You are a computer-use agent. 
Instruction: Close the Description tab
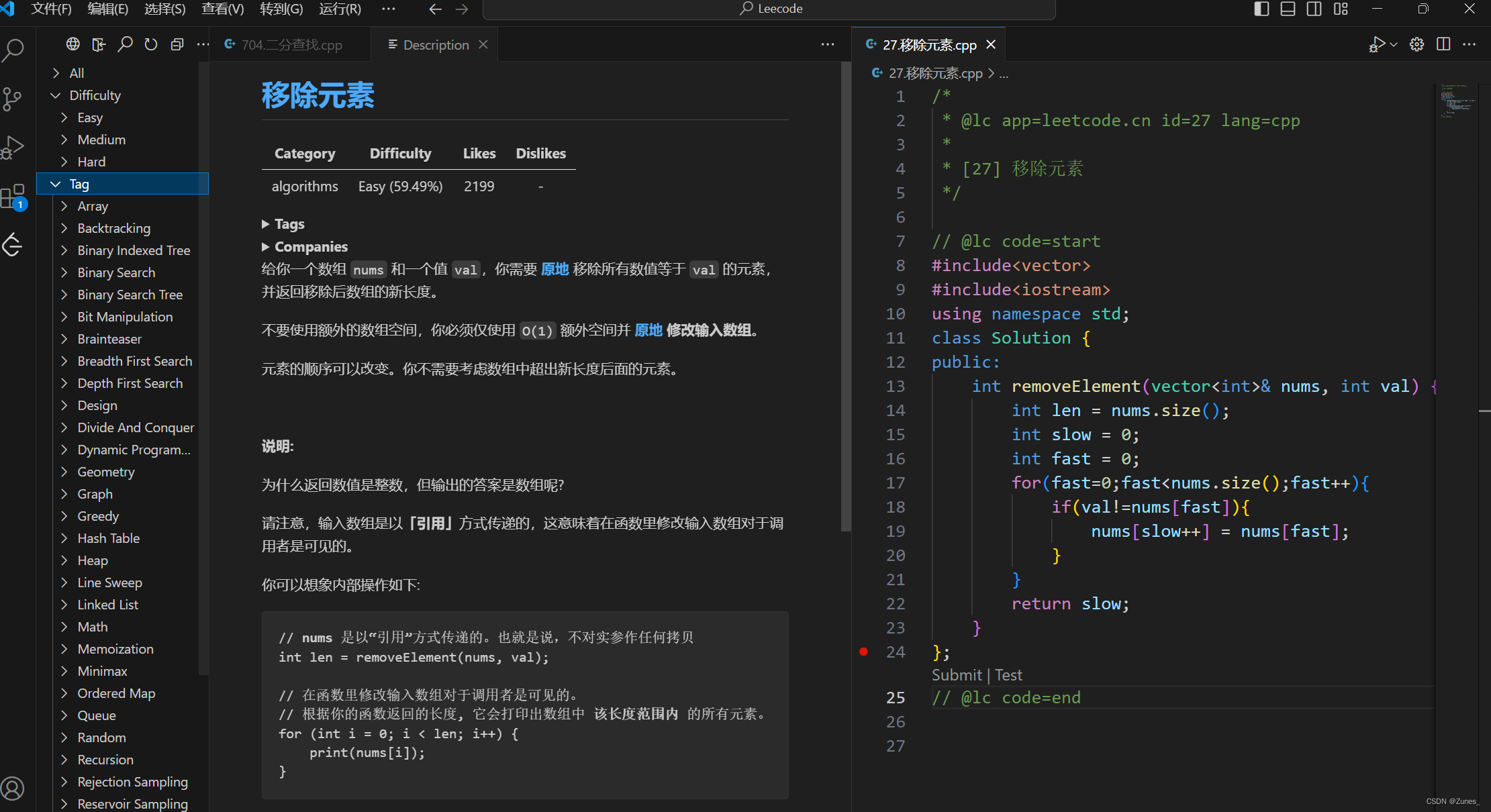[x=483, y=44]
